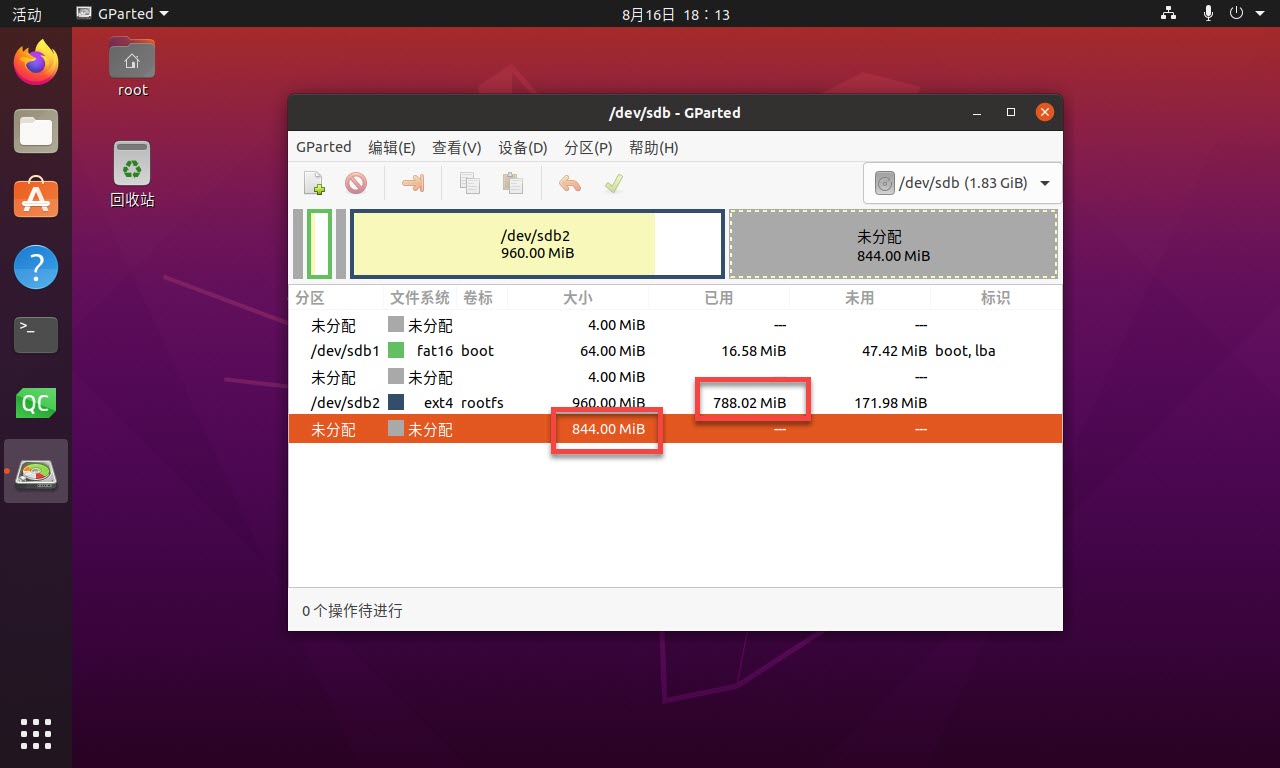Maximize the GParted window
The width and height of the screenshot is (1280, 768).
[x=1011, y=112]
